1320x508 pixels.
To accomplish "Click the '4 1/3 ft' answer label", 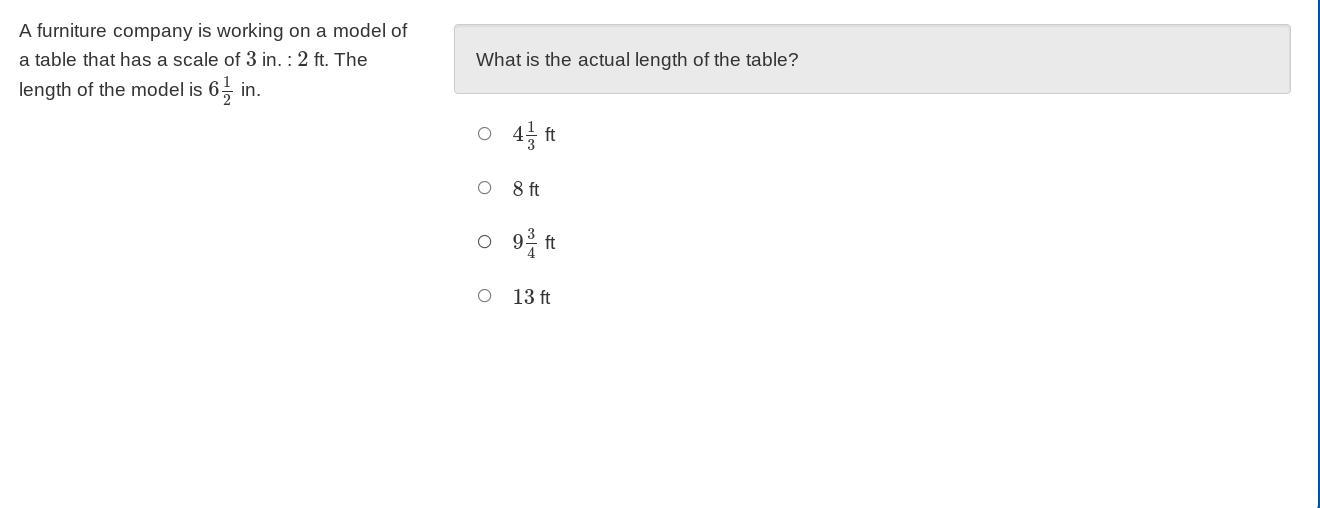I will pyautogui.click(x=534, y=135).
